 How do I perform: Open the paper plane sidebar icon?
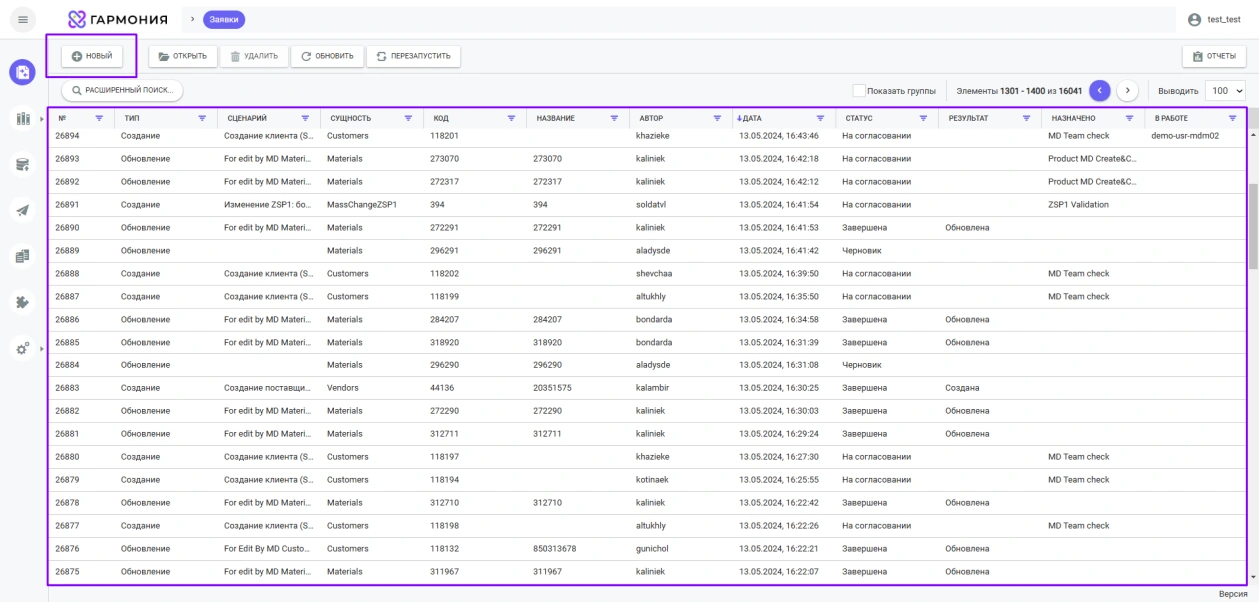[21, 210]
